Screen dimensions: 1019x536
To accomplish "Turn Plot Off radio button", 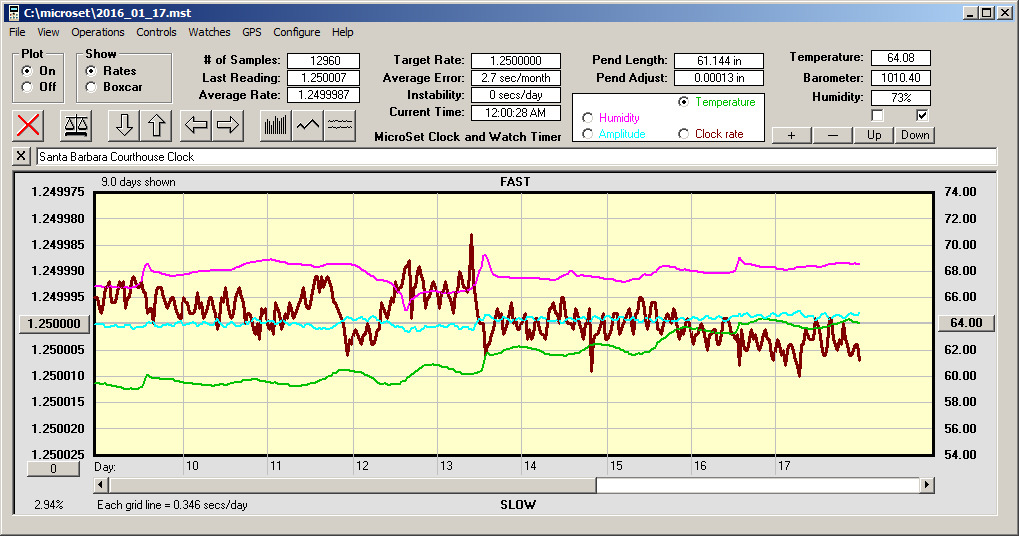I will coord(27,87).
